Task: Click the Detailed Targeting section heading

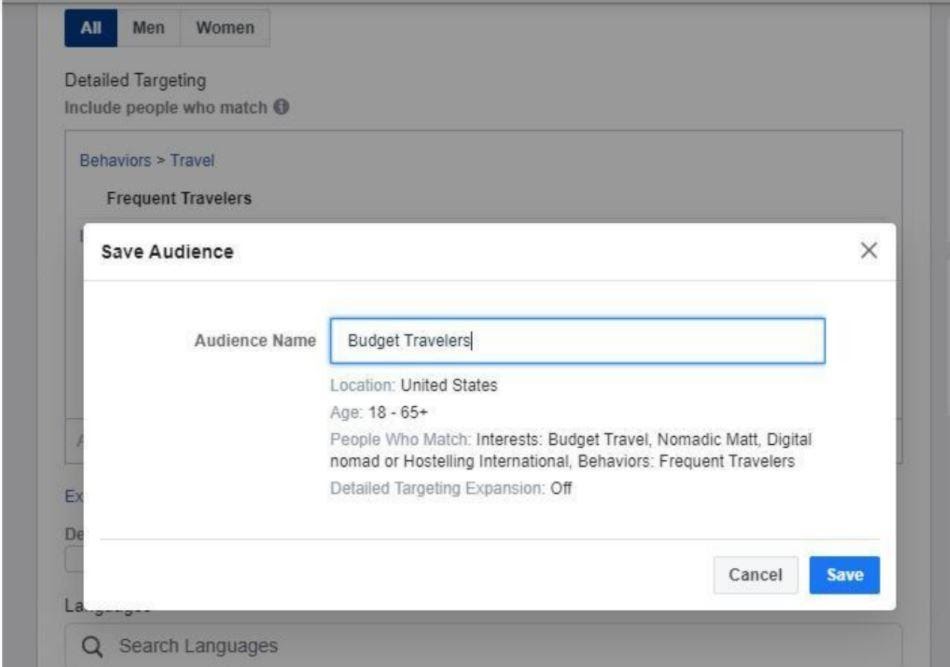Action: pyautogui.click(x=134, y=80)
